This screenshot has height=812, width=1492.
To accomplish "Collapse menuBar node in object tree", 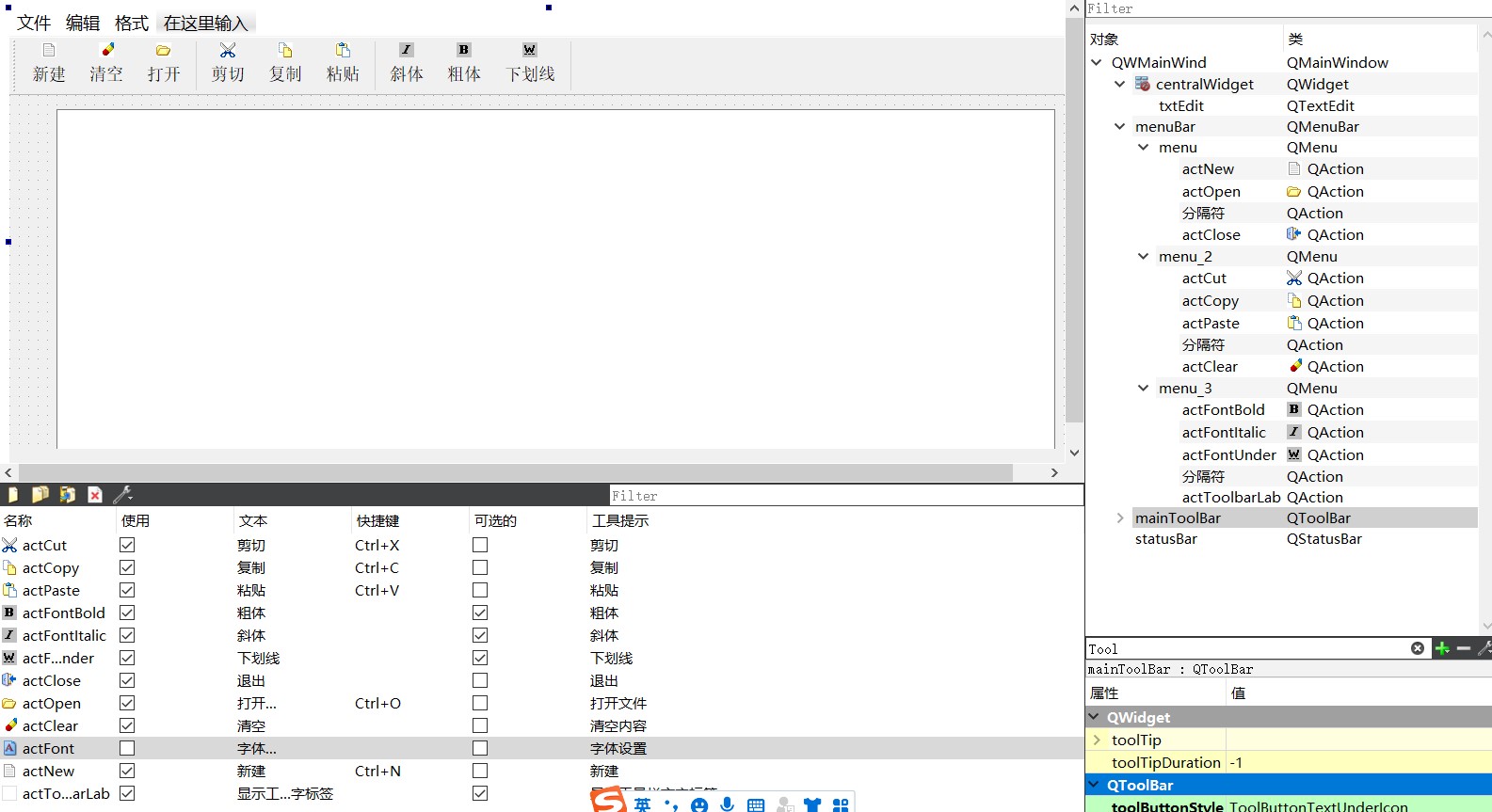I will click(1119, 126).
